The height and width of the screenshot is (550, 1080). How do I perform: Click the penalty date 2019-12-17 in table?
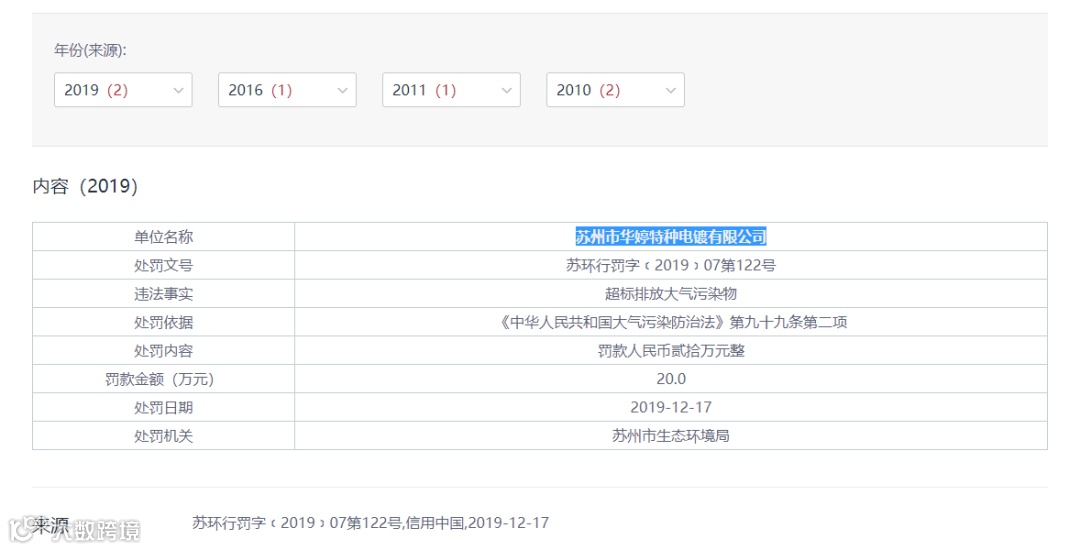click(671, 408)
